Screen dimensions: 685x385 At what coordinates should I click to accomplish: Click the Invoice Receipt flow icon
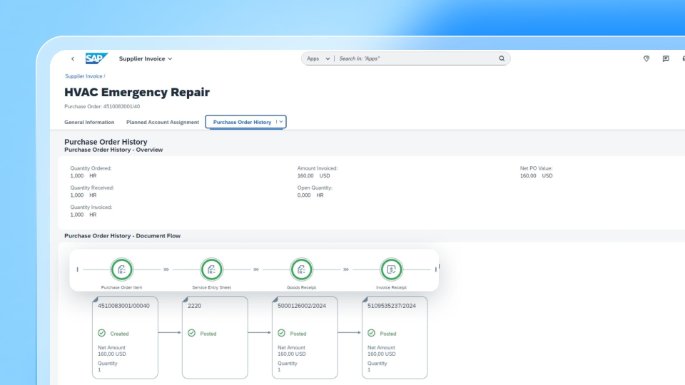391,269
